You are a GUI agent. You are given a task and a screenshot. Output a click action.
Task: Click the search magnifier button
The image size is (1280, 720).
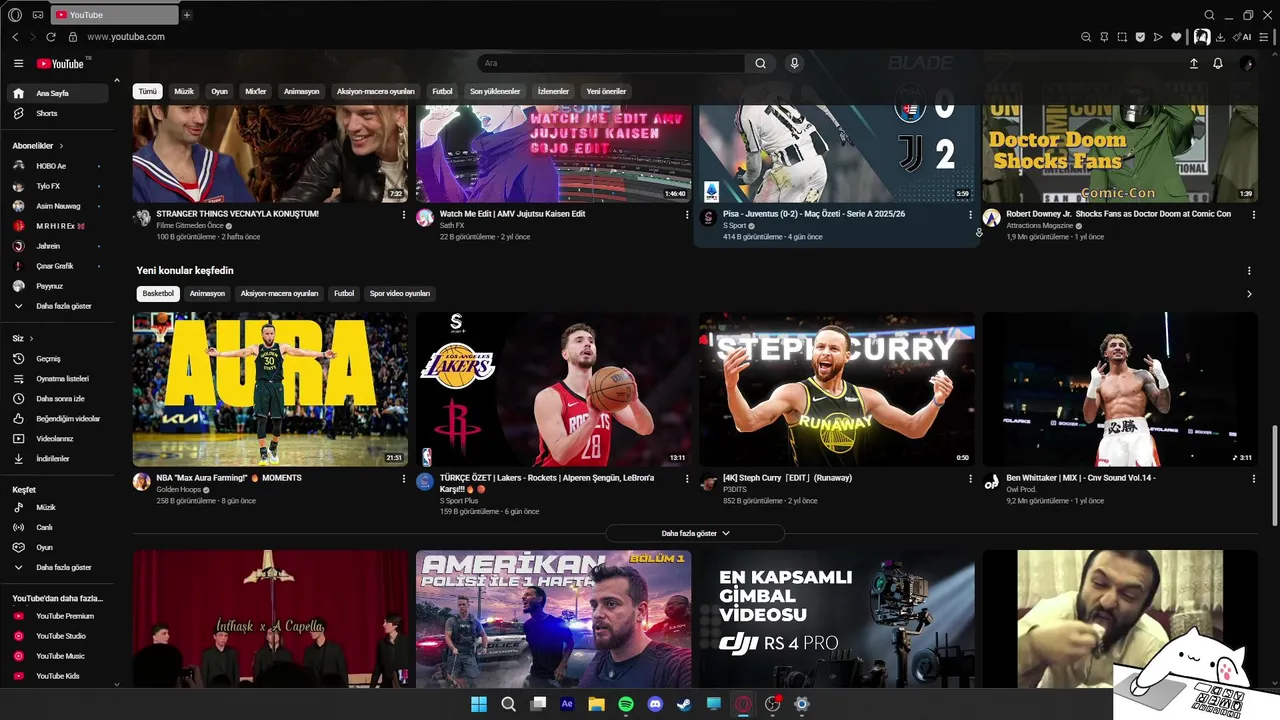pos(760,63)
